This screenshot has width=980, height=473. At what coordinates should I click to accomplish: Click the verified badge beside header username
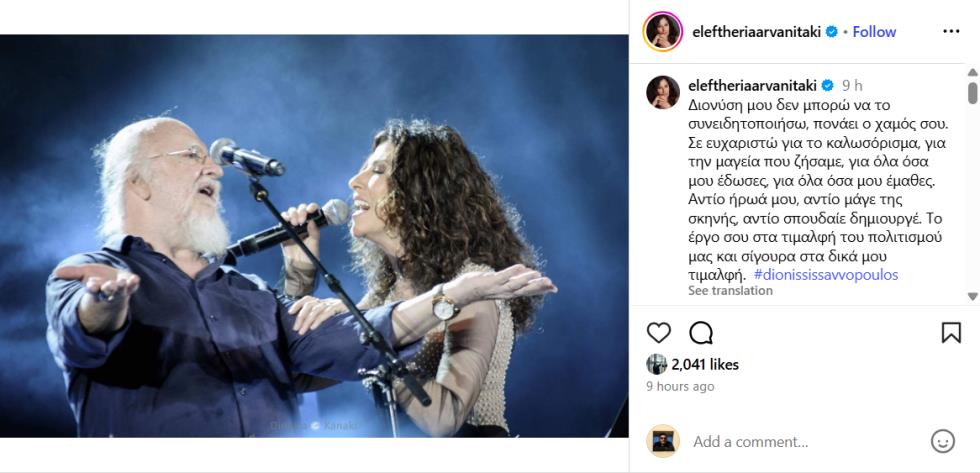(831, 32)
